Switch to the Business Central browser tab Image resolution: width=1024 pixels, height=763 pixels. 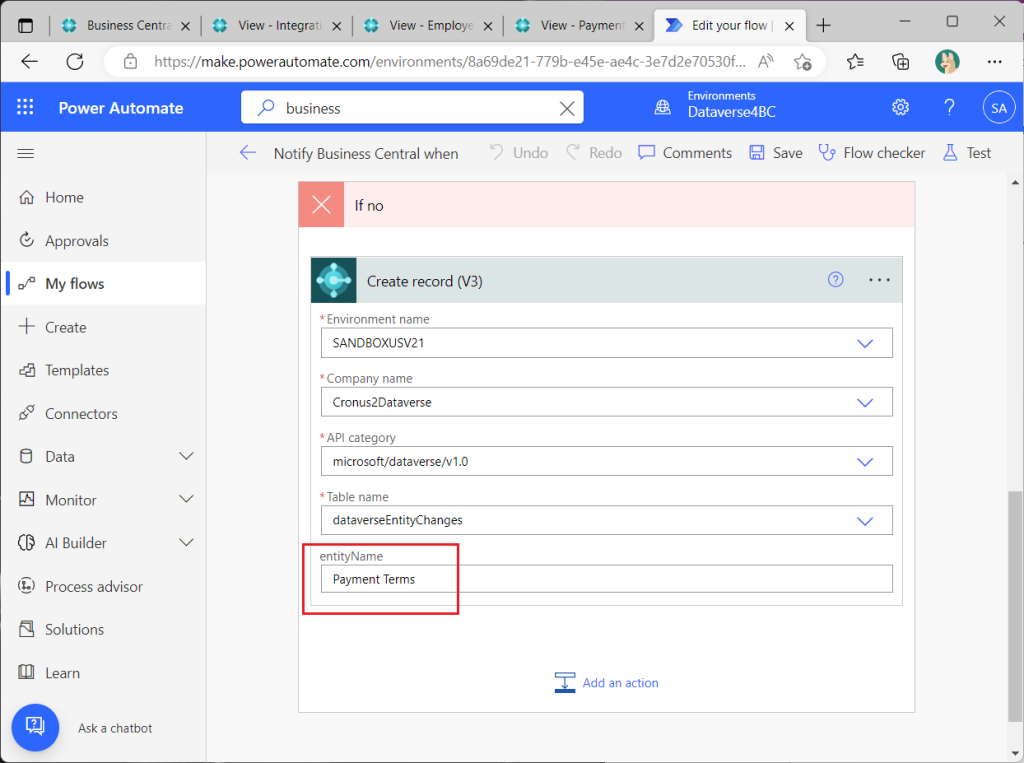coord(125,25)
